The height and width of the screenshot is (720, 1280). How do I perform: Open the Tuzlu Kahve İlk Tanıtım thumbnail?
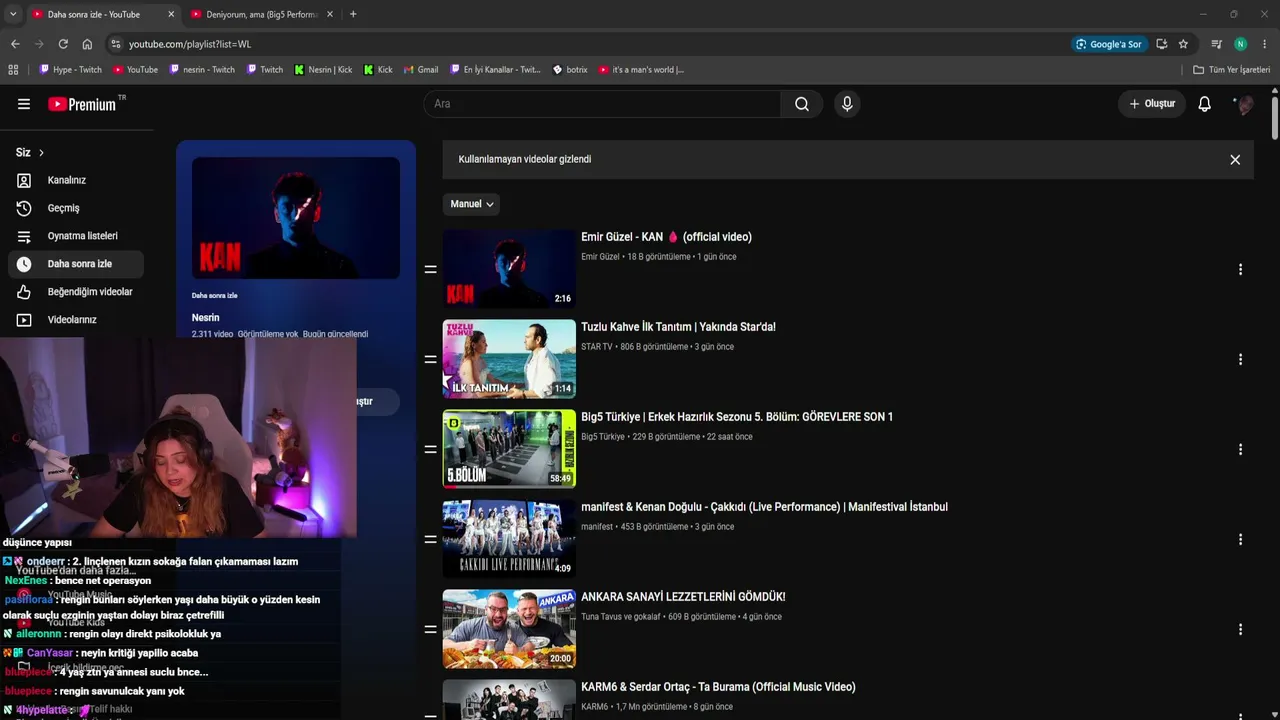tap(509, 359)
